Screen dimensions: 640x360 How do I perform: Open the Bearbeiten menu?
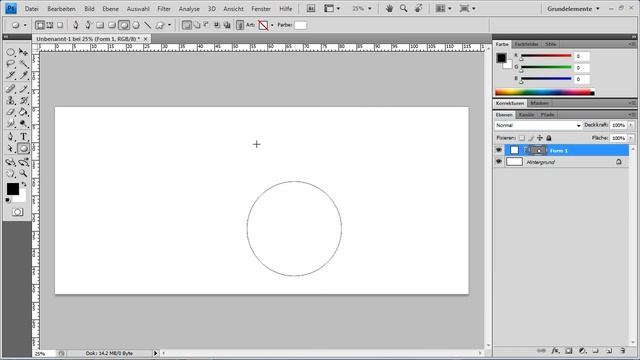(x=62, y=9)
